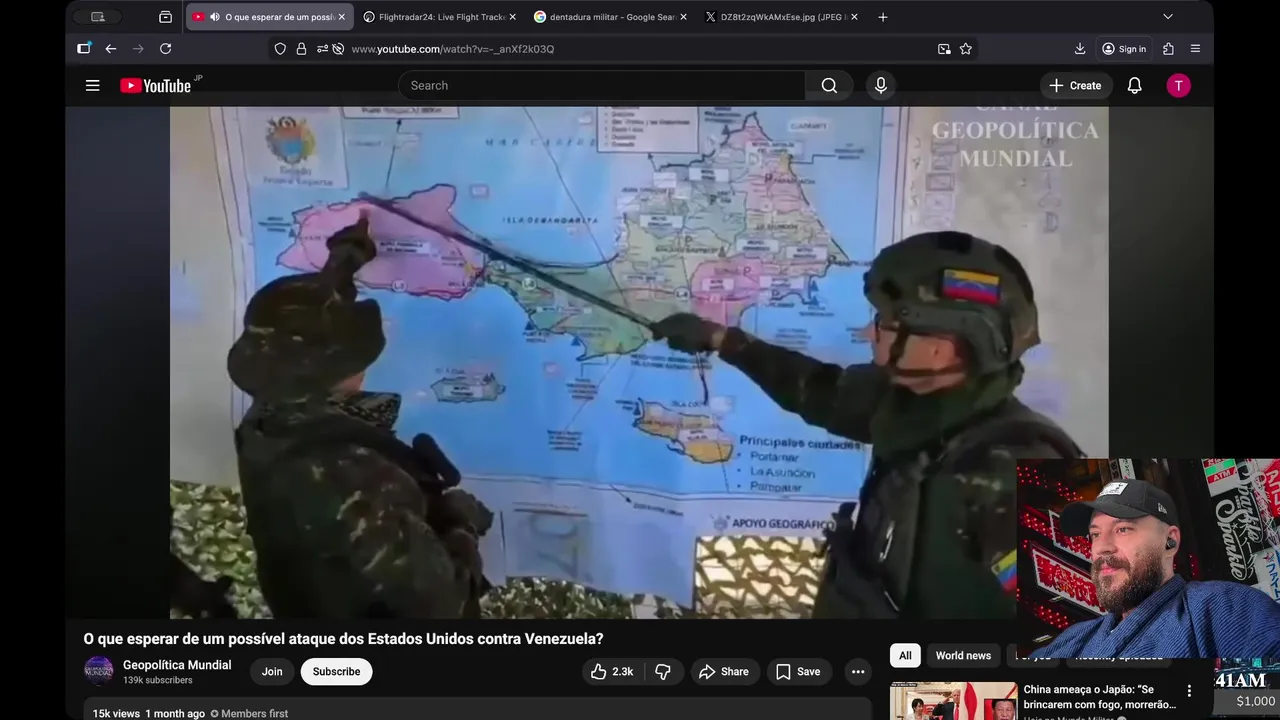Image resolution: width=1280 pixels, height=720 pixels.
Task: Click the youtube.com address bar URL
Action: point(453,49)
